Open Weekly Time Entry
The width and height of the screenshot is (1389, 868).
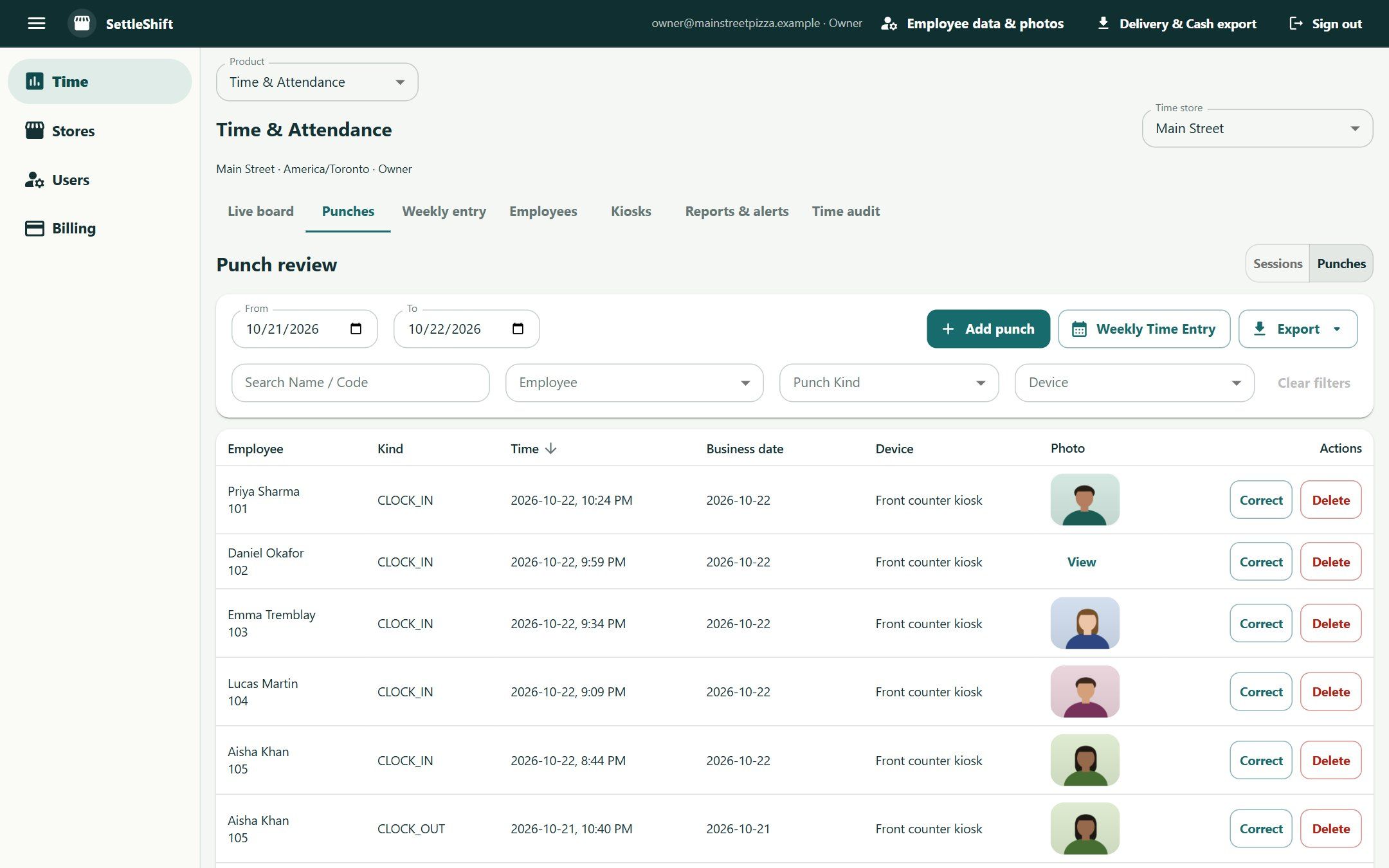pos(1144,329)
